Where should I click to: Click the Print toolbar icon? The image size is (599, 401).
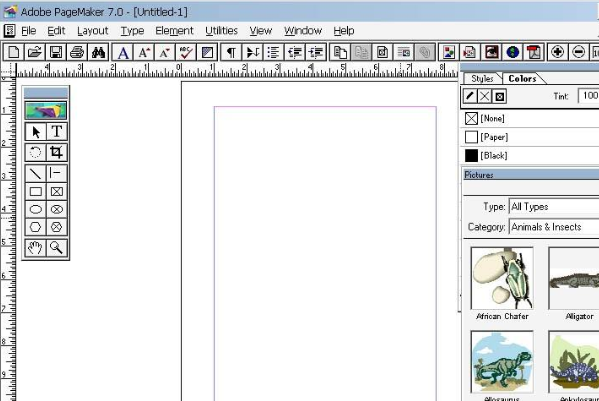click(77, 52)
